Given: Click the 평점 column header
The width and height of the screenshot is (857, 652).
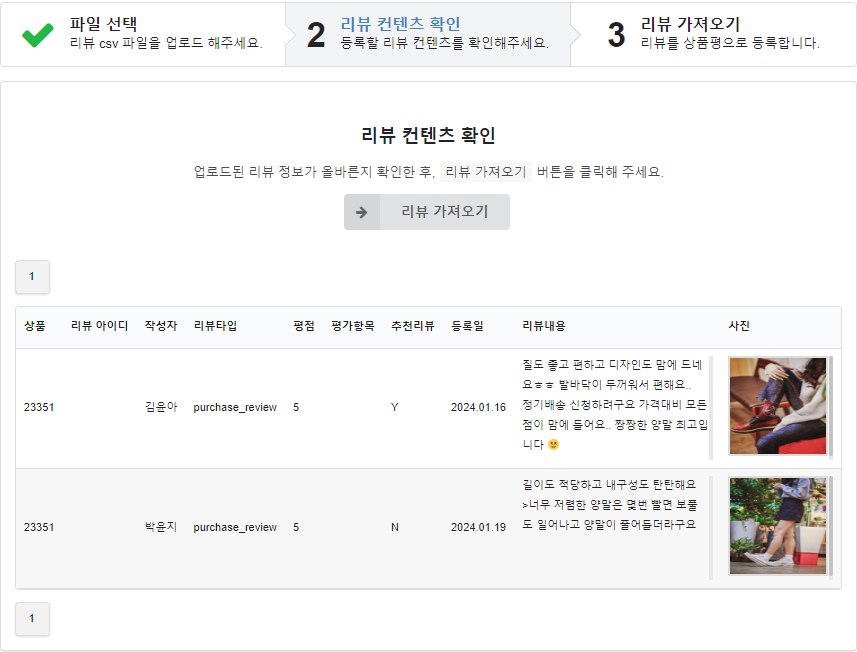Looking at the screenshot, I should [x=303, y=326].
